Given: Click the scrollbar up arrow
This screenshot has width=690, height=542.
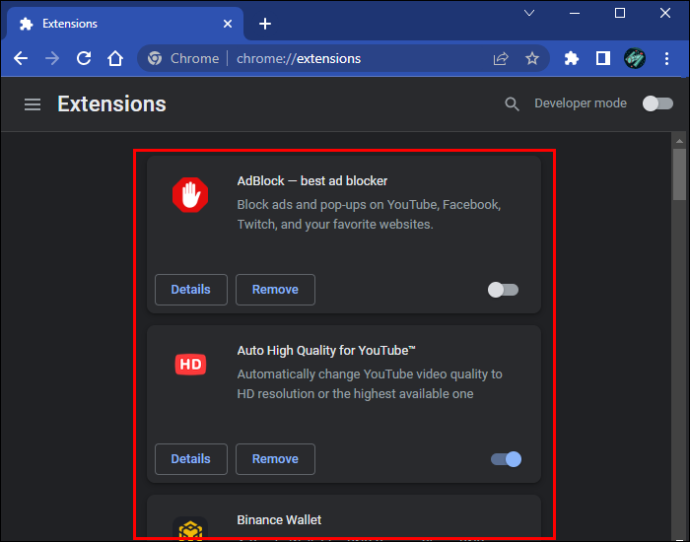Looking at the screenshot, I should pos(679,141).
